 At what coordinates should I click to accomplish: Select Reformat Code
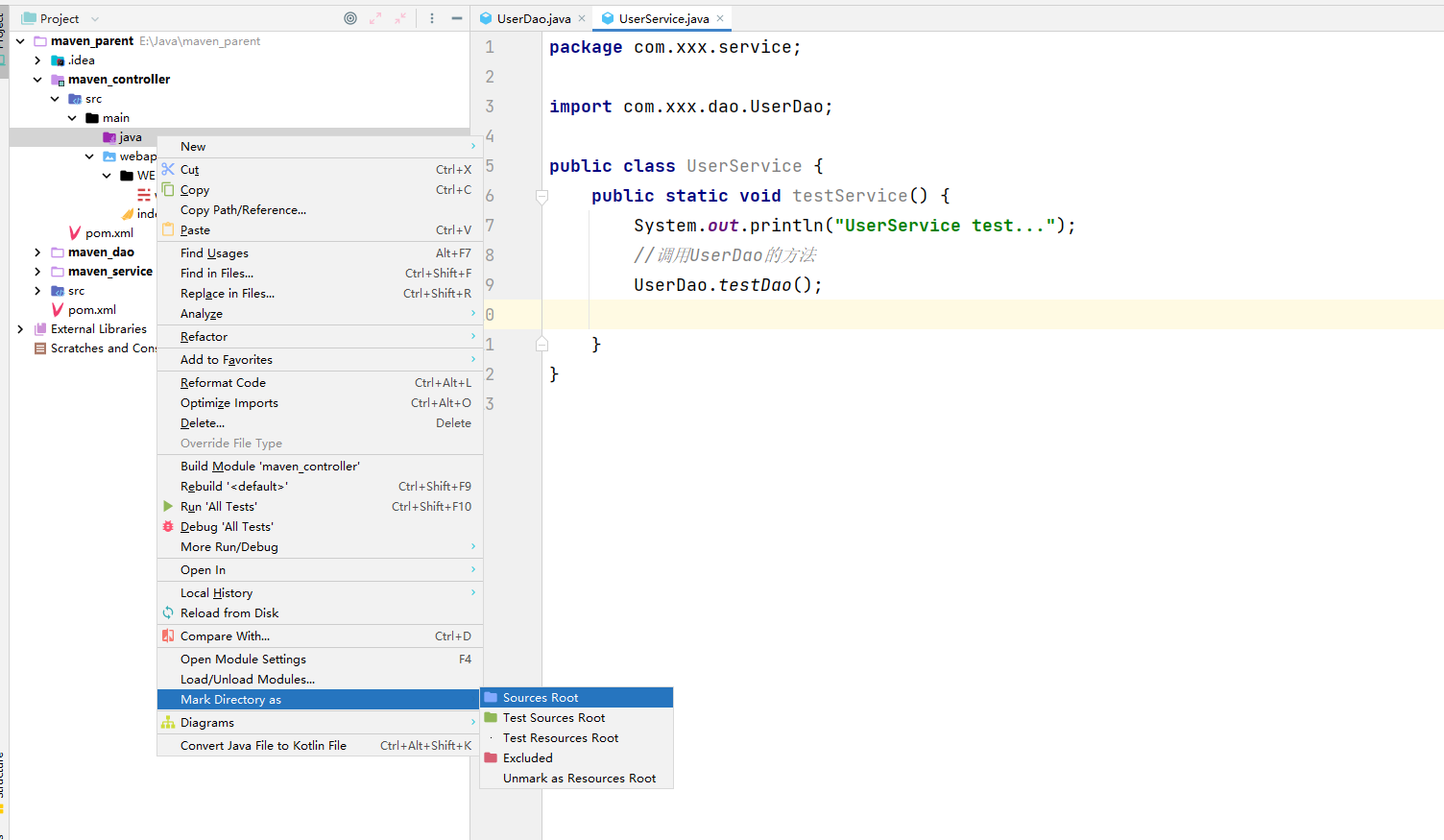pos(320,383)
